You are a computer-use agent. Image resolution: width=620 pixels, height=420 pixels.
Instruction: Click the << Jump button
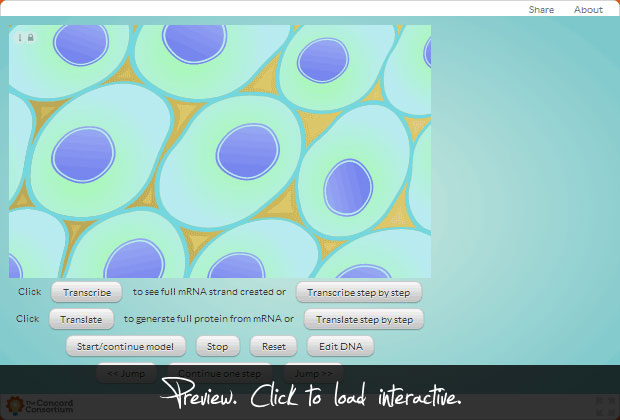tap(126, 373)
